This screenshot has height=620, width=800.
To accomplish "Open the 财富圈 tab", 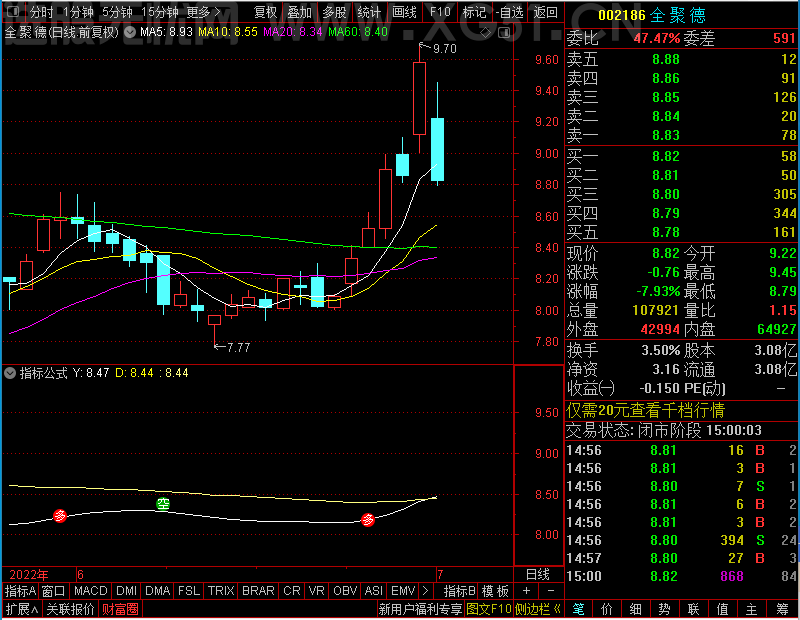I will click(x=120, y=609).
